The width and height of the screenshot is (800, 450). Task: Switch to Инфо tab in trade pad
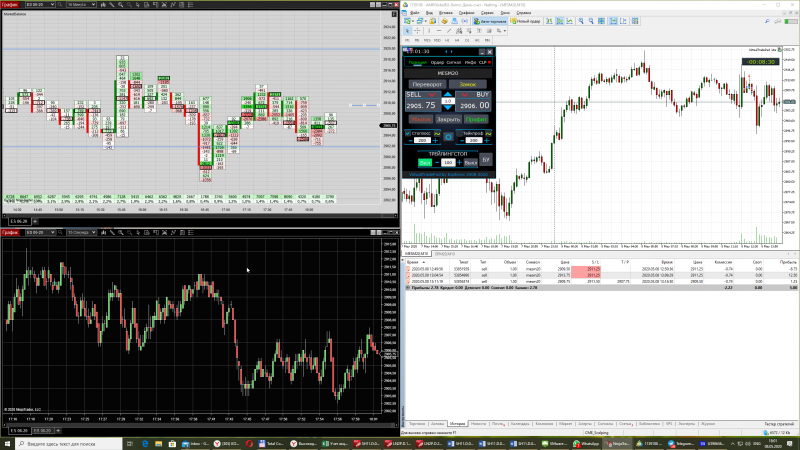point(470,62)
